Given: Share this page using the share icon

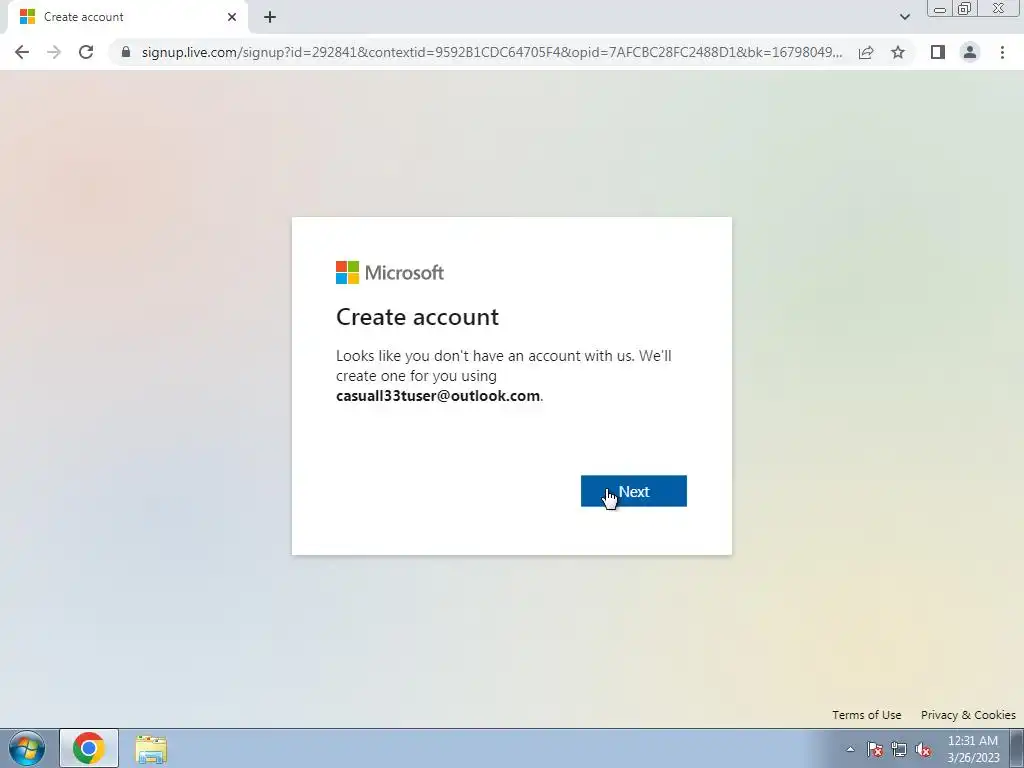Looking at the screenshot, I should point(866,52).
